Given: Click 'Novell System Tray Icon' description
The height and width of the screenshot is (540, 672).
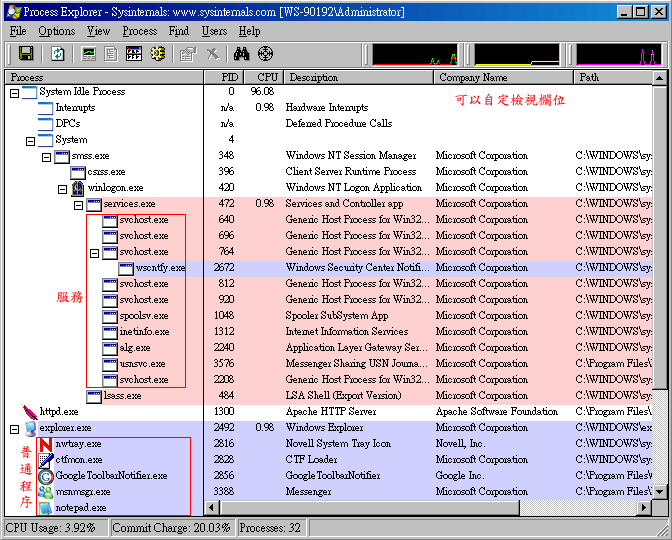Looking at the screenshot, I should click(x=338, y=444).
